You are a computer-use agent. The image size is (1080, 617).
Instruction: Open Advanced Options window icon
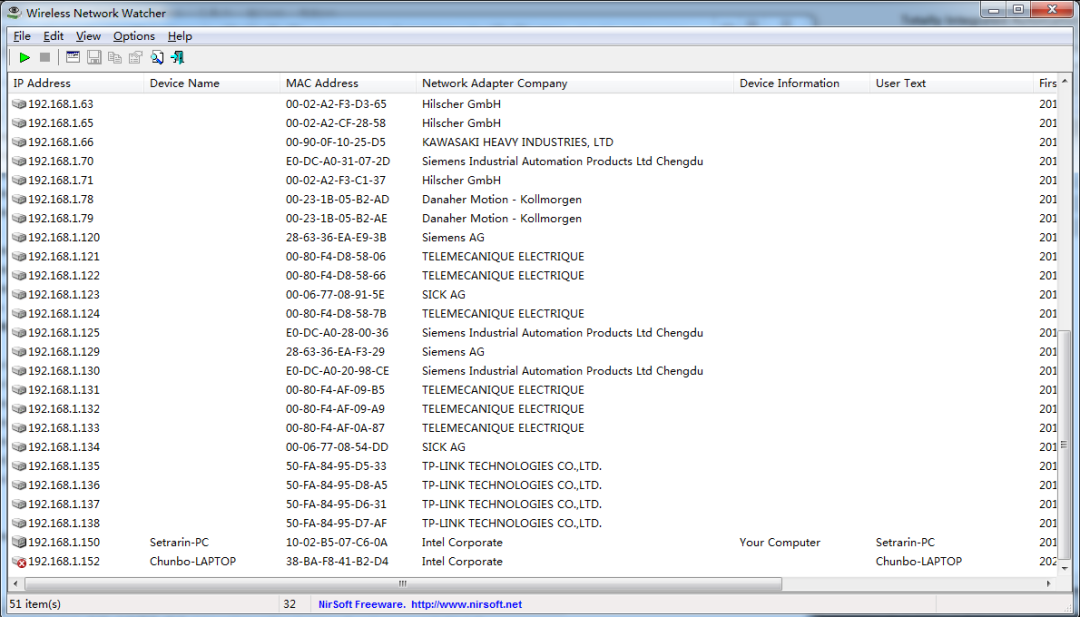point(73,58)
